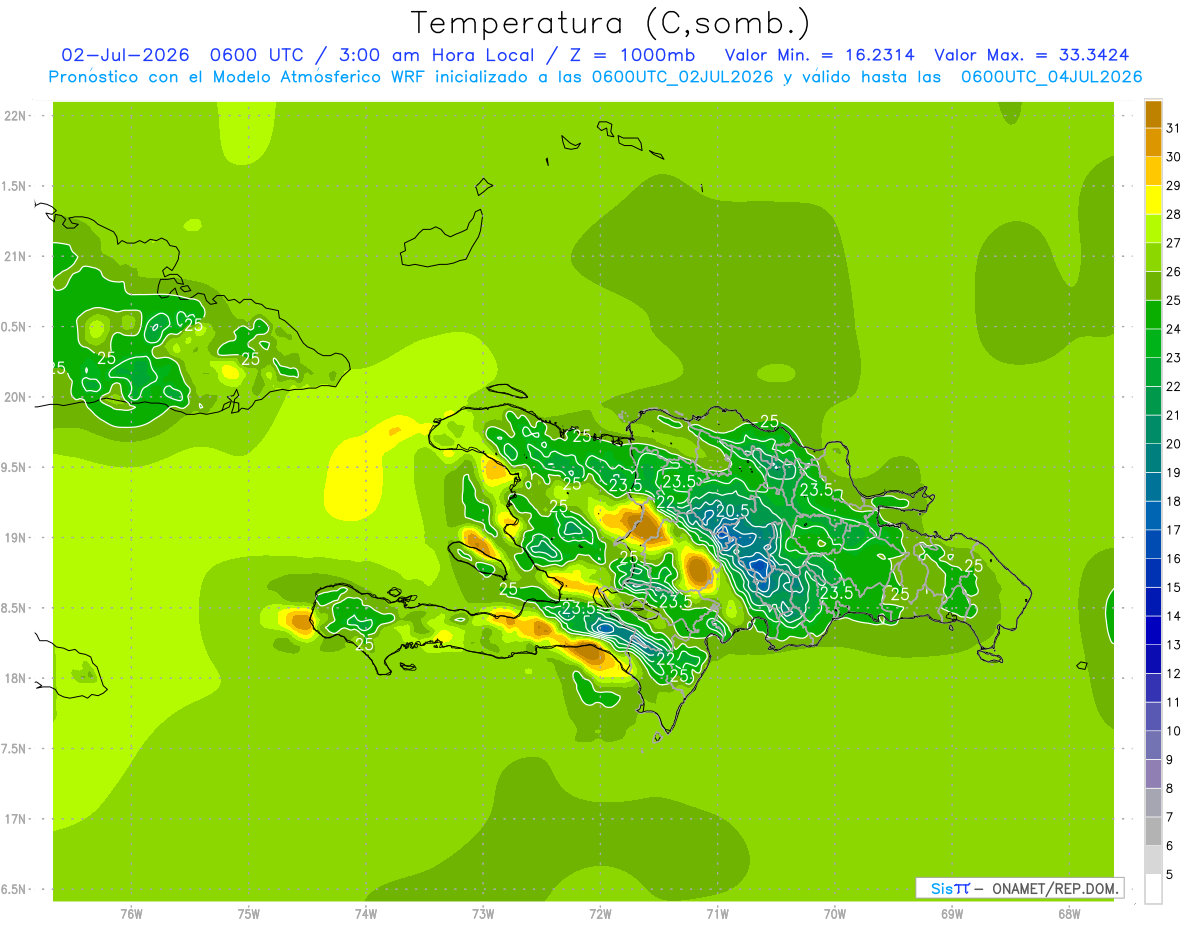This screenshot has width=1200, height=927.
Task: Click the "5" colorbar label
Action: (1169, 874)
